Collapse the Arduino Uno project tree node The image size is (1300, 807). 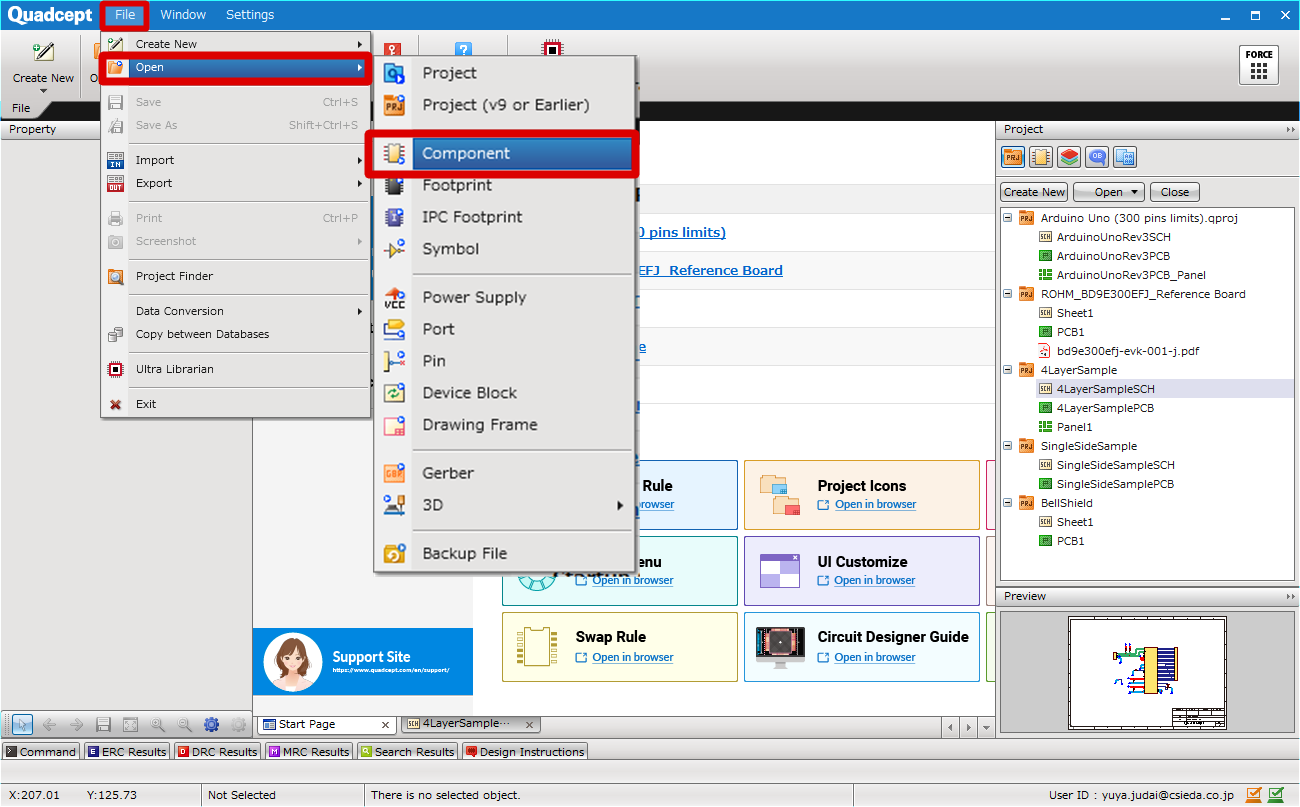tap(1008, 218)
